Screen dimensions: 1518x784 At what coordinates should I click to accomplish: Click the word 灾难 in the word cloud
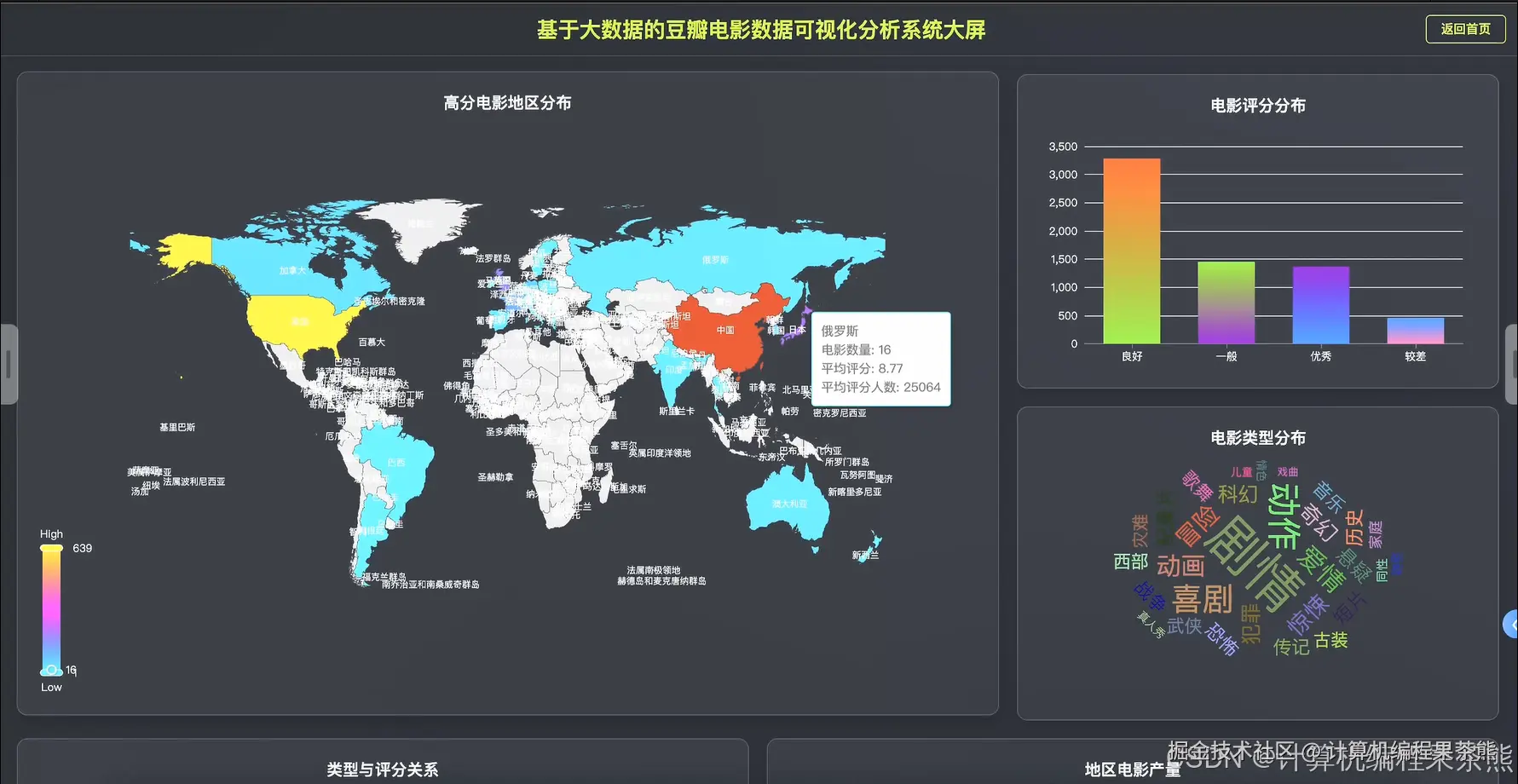tap(1140, 530)
